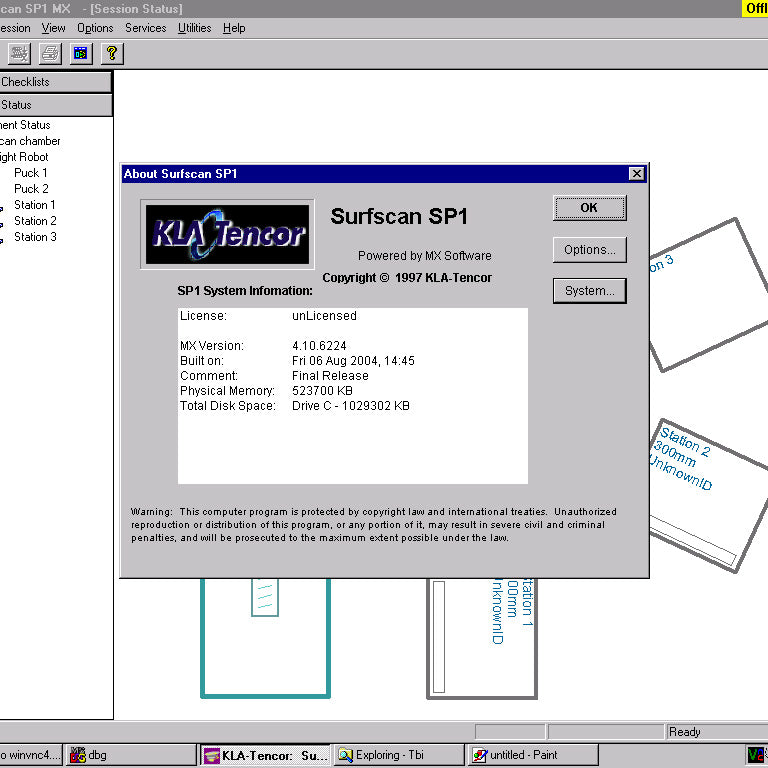This screenshot has width=768, height=768.
Task: Click the printer toolbar icon
Action: pyautogui.click(x=50, y=53)
